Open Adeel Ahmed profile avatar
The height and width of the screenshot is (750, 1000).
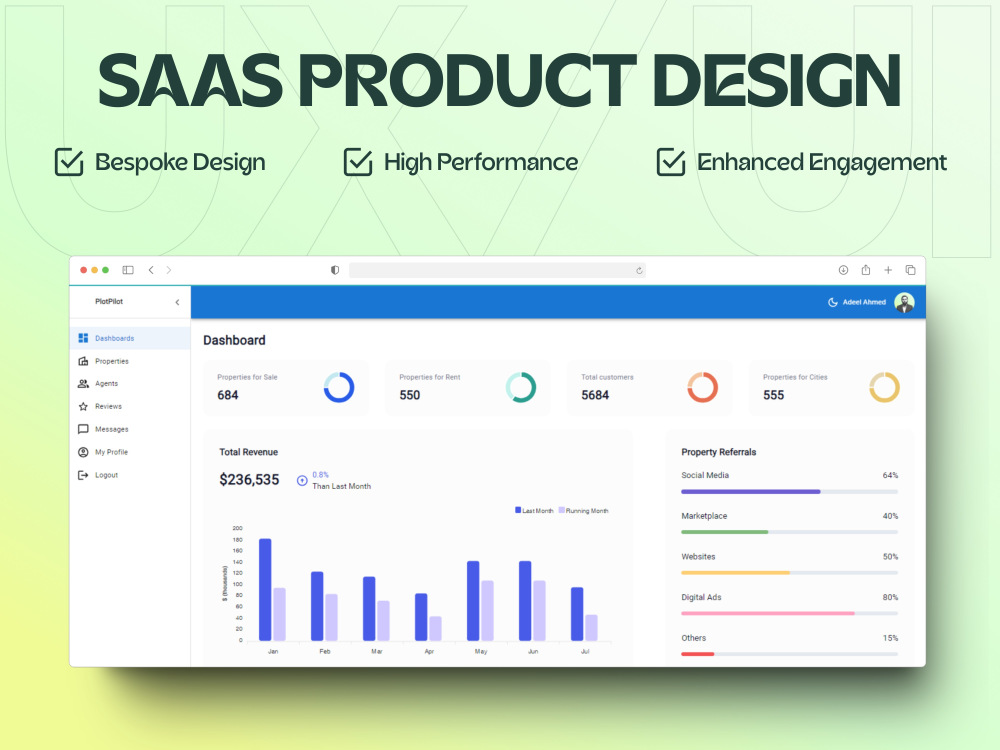click(x=904, y=302)
